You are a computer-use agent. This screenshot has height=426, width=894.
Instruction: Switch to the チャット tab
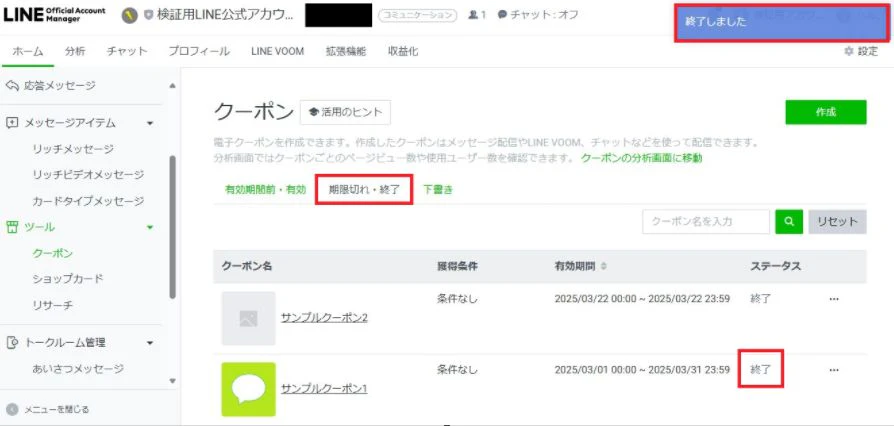point(127,51)
